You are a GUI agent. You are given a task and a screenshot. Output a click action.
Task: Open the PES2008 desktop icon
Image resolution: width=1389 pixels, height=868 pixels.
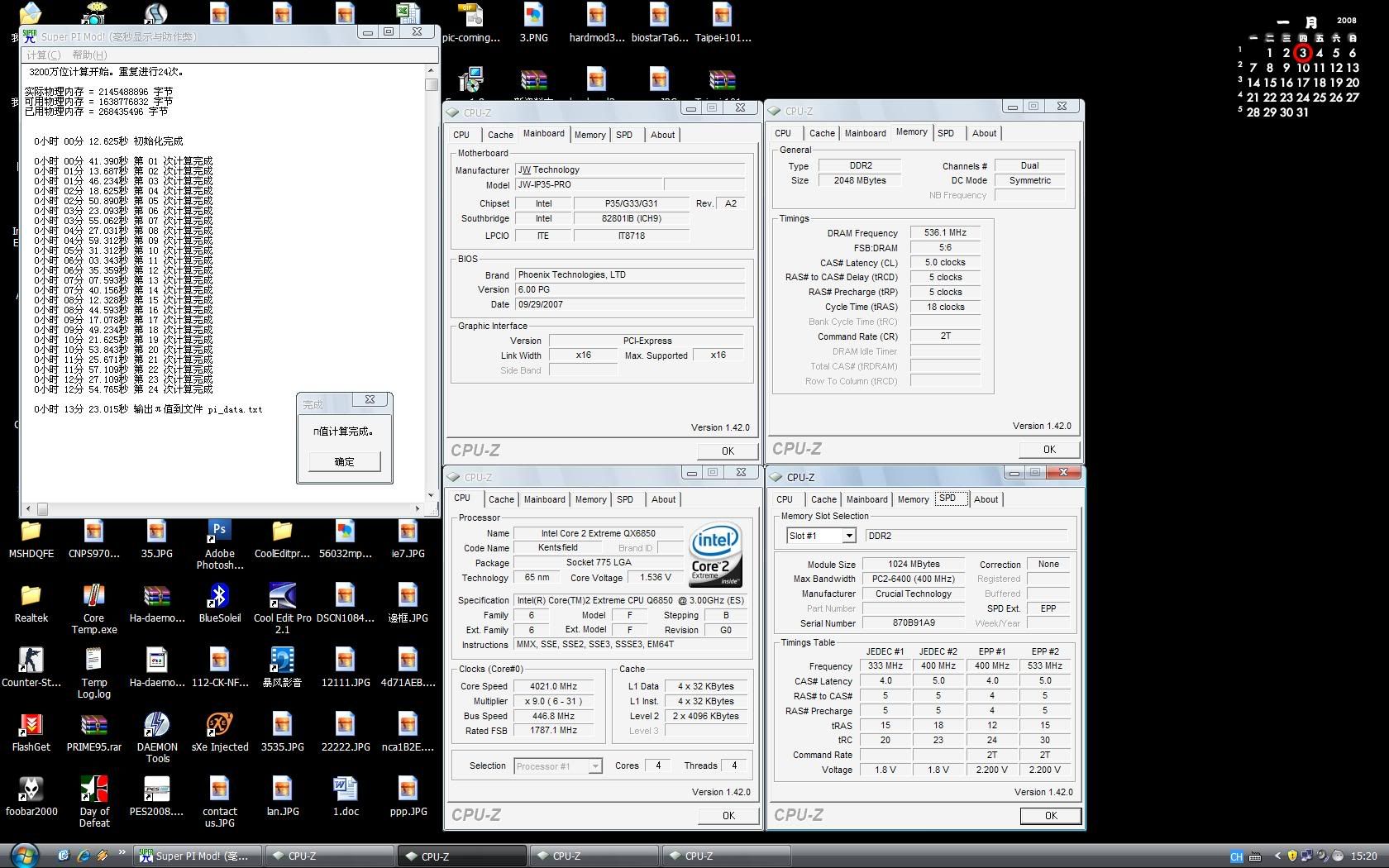click(x=157, y=796)
